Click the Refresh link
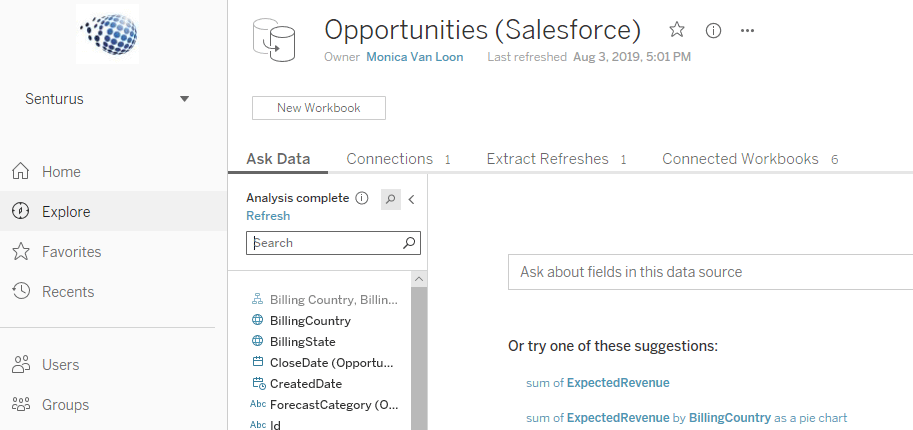 tap(268, 216)
